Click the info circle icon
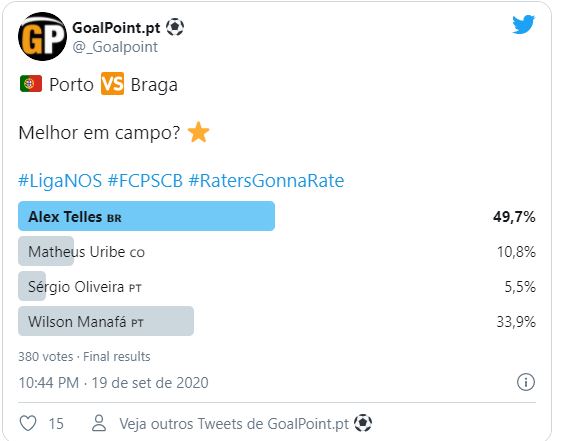This screenshot has height=441, width=575. coord(526,382)
